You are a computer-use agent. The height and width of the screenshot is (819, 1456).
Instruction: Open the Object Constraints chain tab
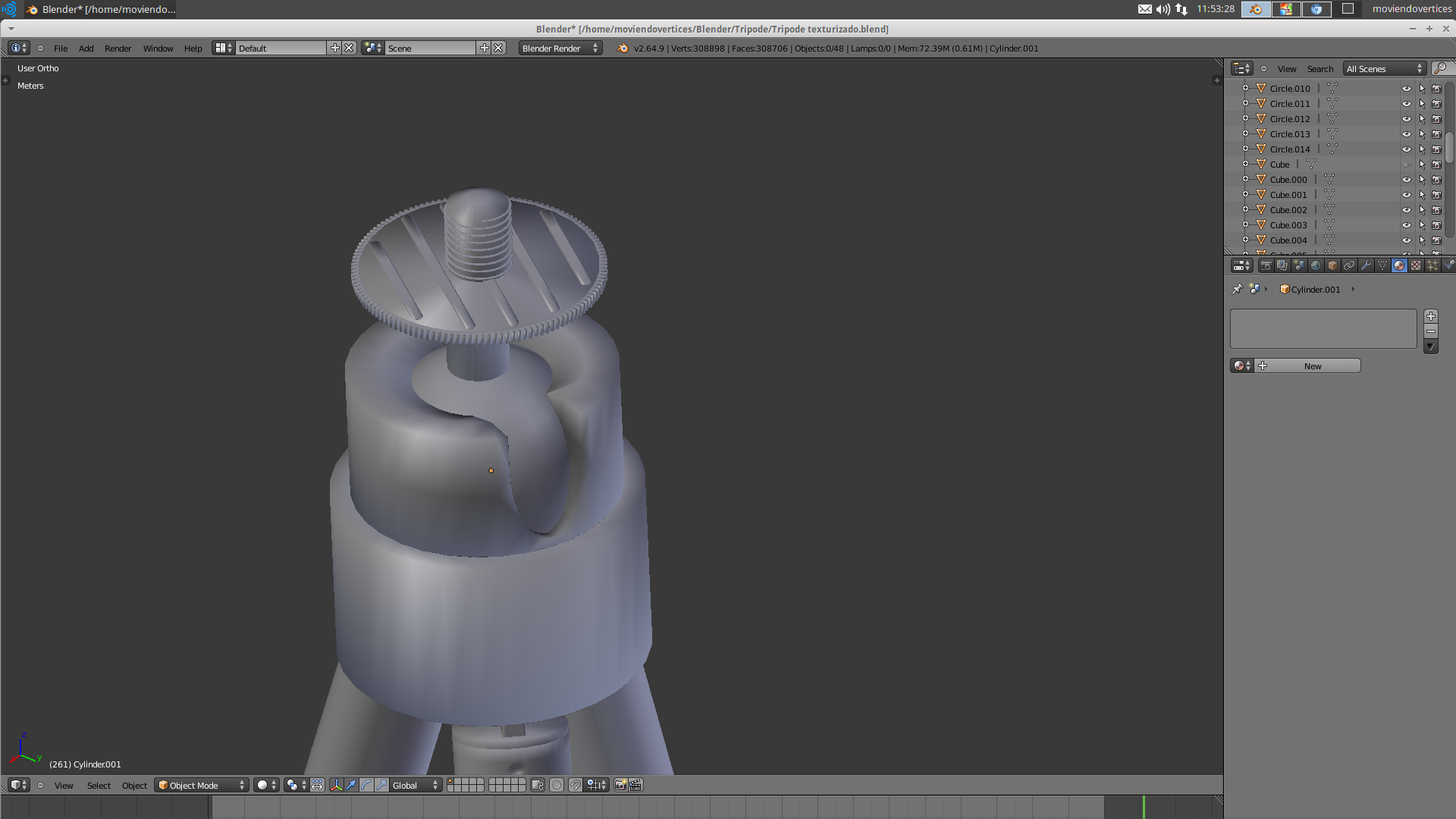pyautogui.click(x=1349, y=265)
